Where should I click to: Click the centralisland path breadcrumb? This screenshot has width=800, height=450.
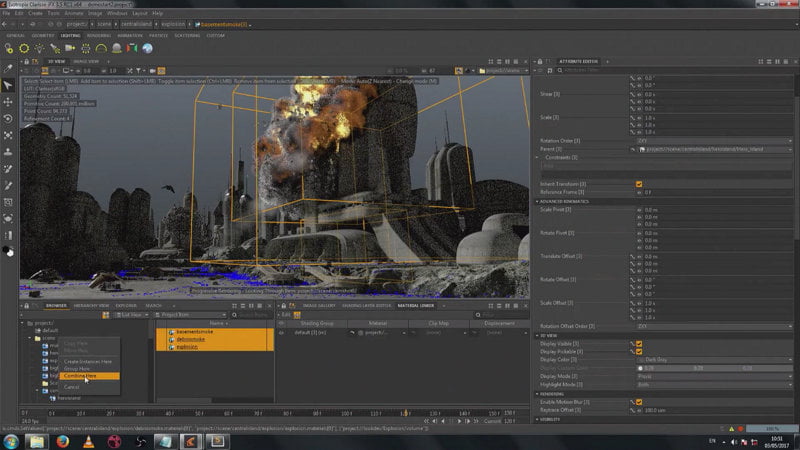136,24
